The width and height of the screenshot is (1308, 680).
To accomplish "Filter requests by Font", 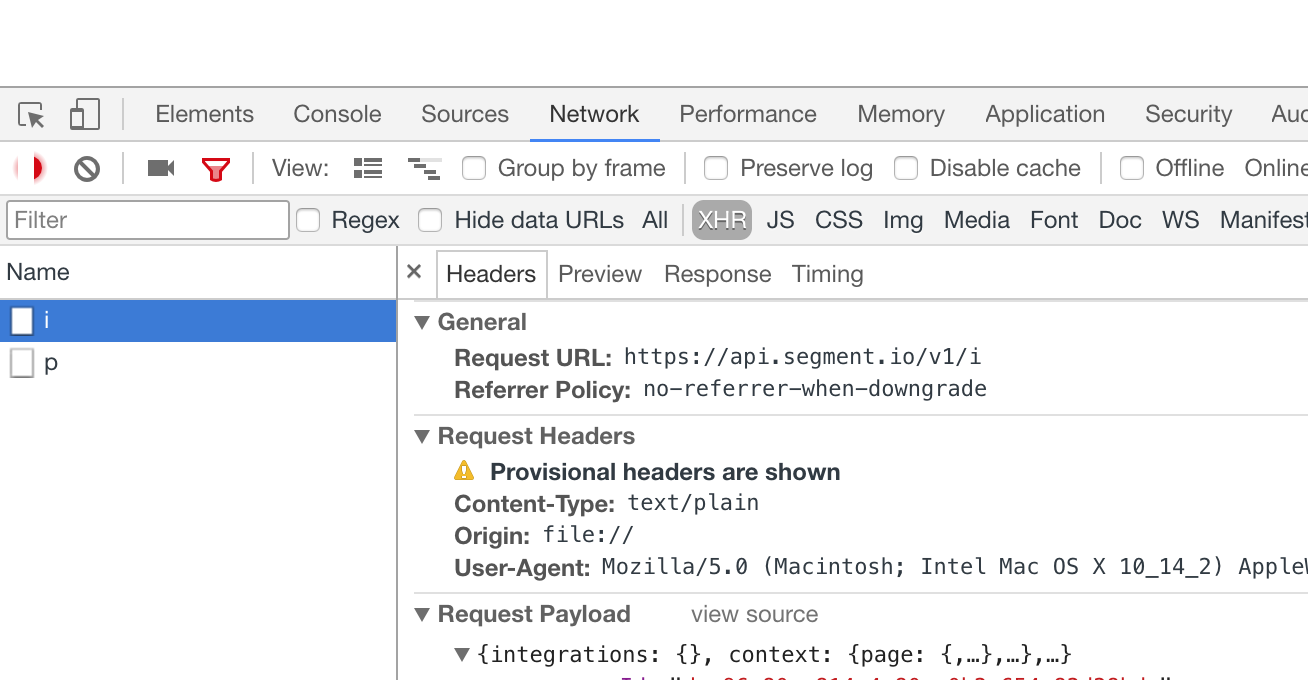I will [x=1054, y=220].
